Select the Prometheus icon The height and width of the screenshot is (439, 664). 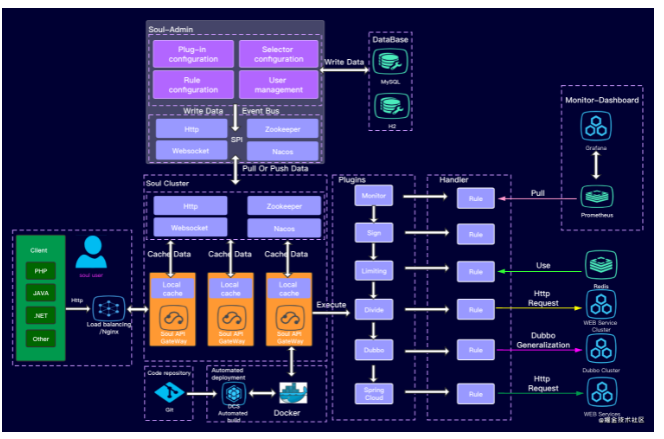[x=597, y=196]
